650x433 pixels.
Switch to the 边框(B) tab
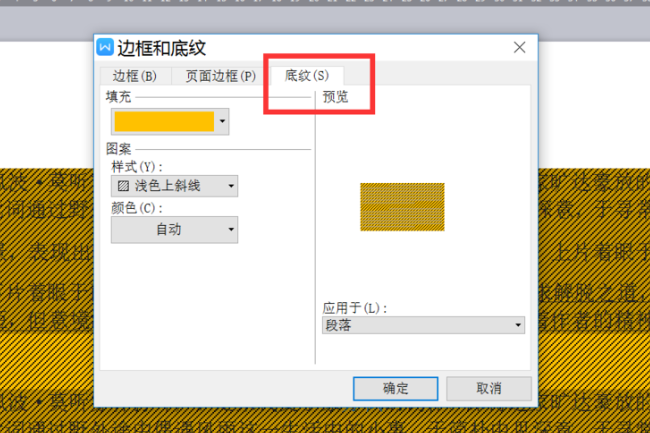pos(135,76)
